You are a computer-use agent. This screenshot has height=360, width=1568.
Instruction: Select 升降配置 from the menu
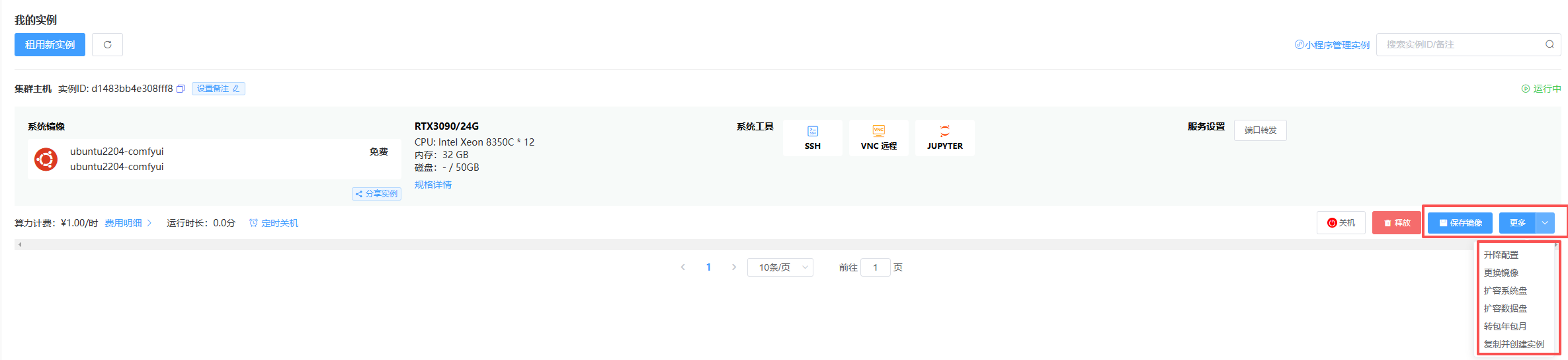[x=1501, y=255]
